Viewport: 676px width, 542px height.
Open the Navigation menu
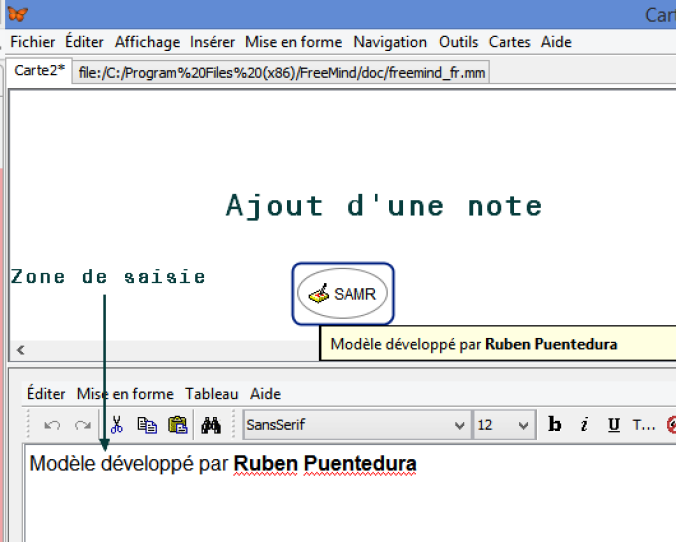click(390, 42)
